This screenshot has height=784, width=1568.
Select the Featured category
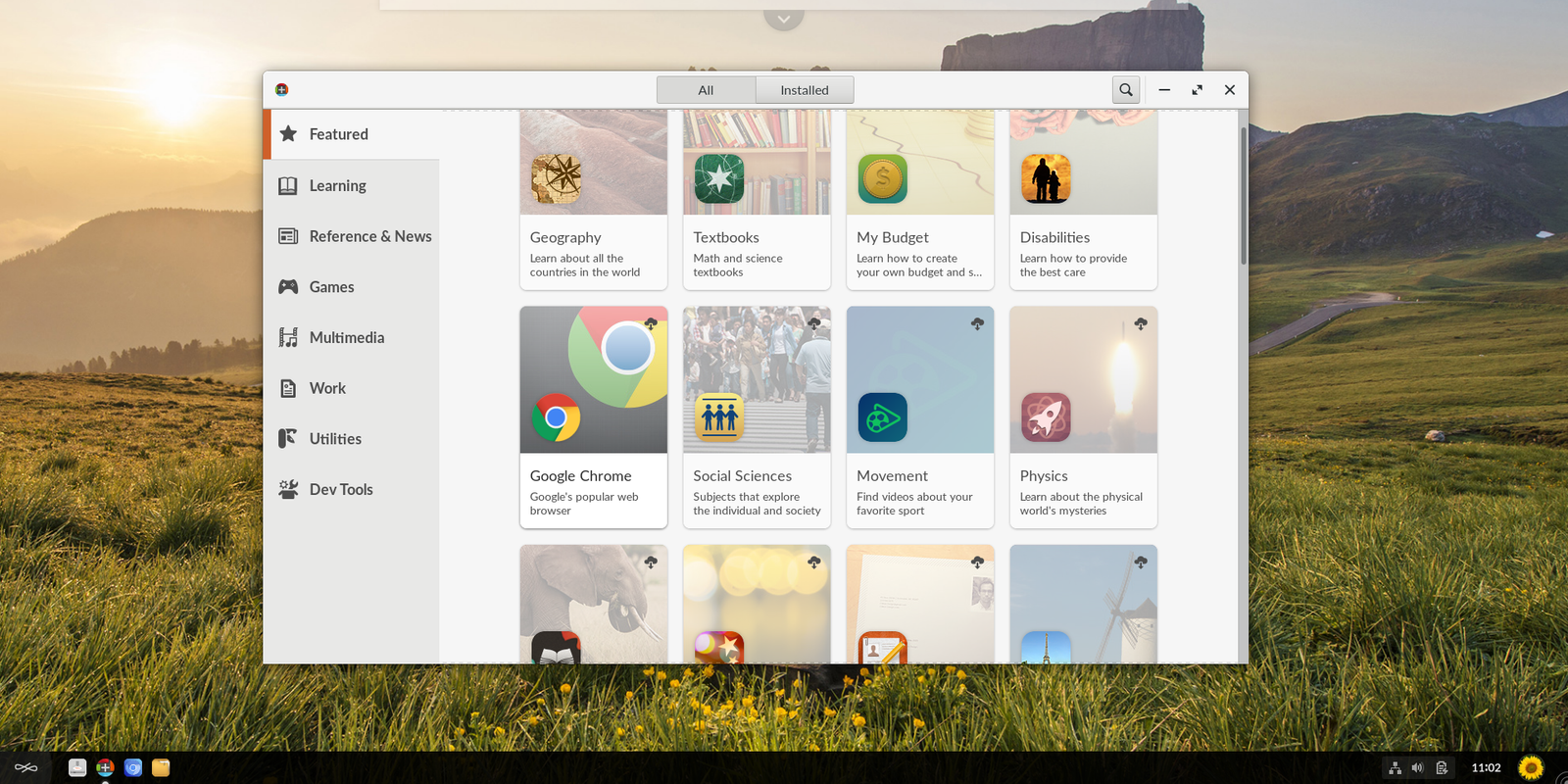pos(351,134)
